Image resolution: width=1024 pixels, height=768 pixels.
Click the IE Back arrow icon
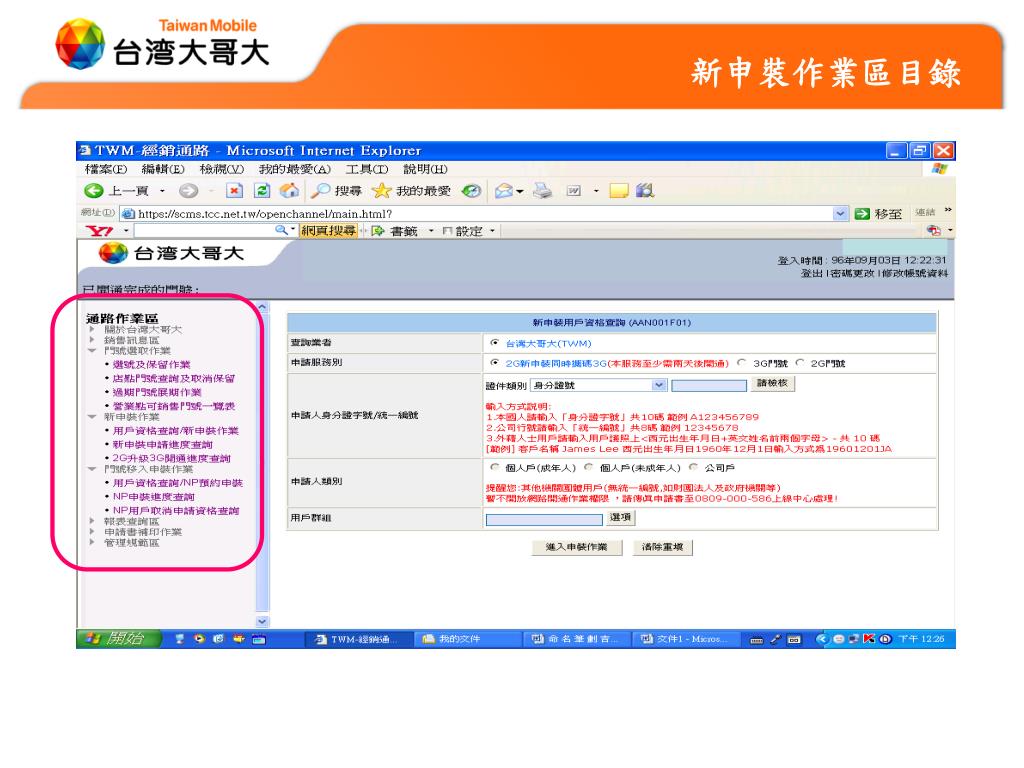coord(94,191)
